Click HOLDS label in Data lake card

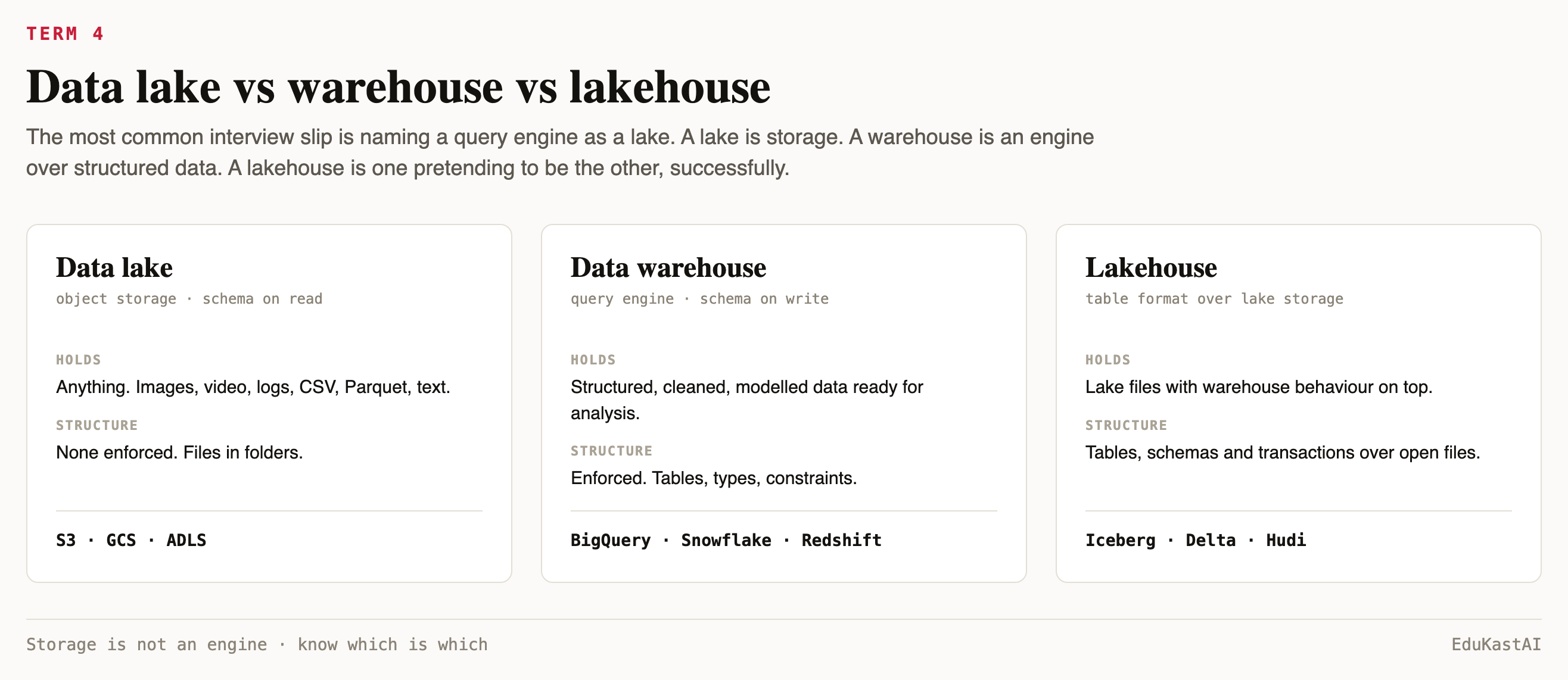click(x=79, y=360)
